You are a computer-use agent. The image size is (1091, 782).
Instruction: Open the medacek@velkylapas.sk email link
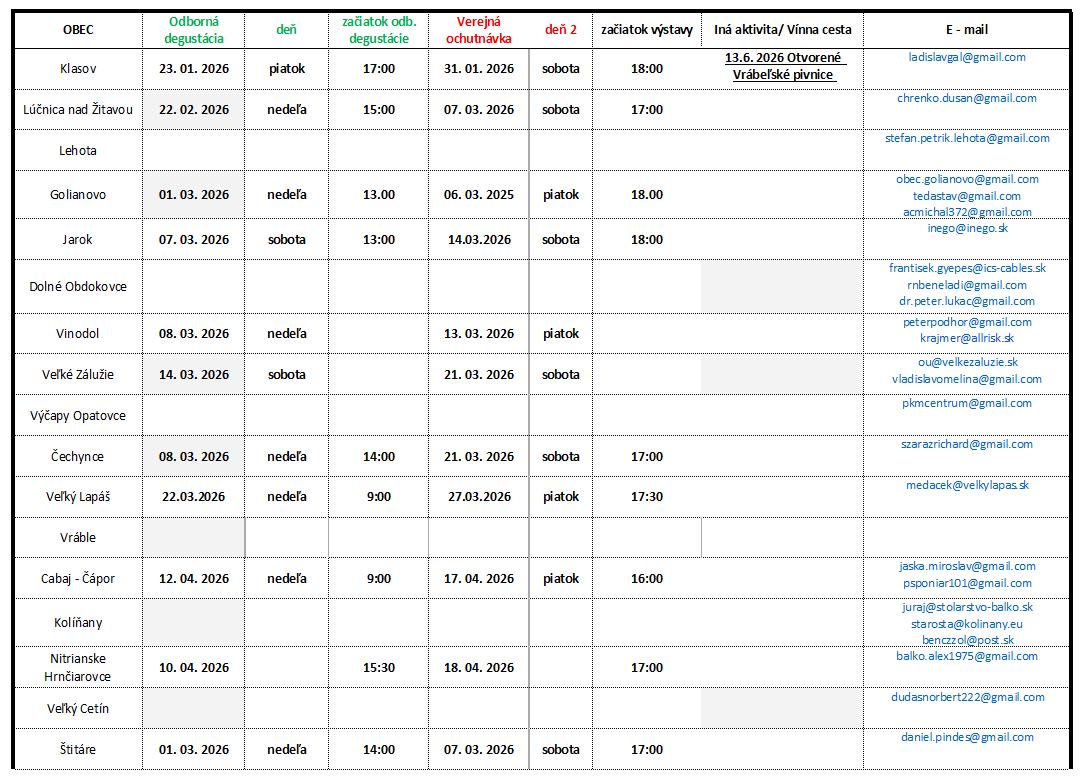click(x=966, y=485)
